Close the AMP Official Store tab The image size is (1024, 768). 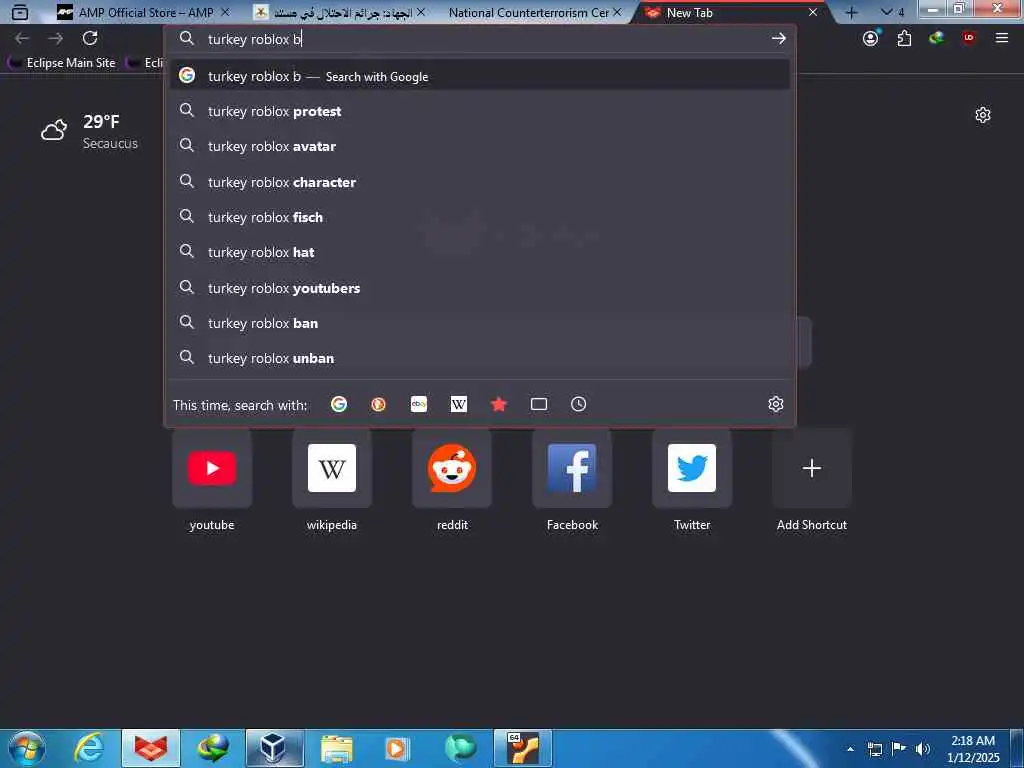pyautogui.click(x=225, y=12)
